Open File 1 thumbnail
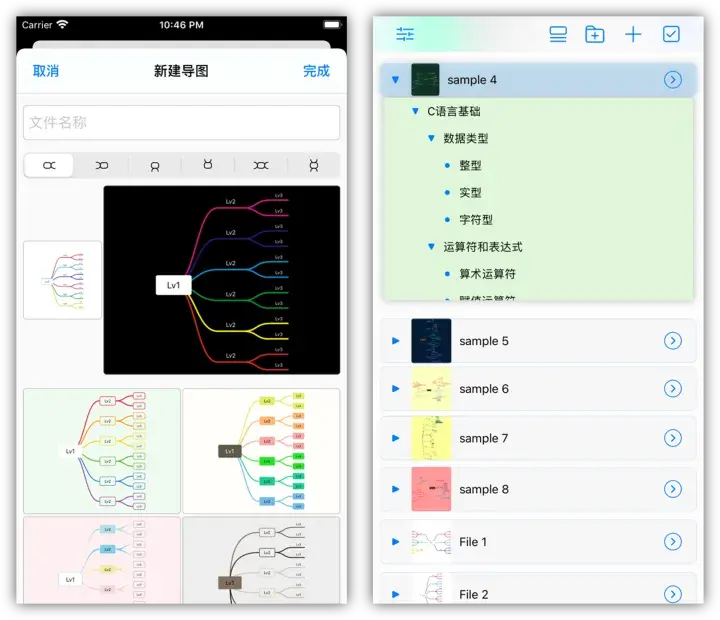The width and height of the screenshot is (720, 620). tap(431, 542)
